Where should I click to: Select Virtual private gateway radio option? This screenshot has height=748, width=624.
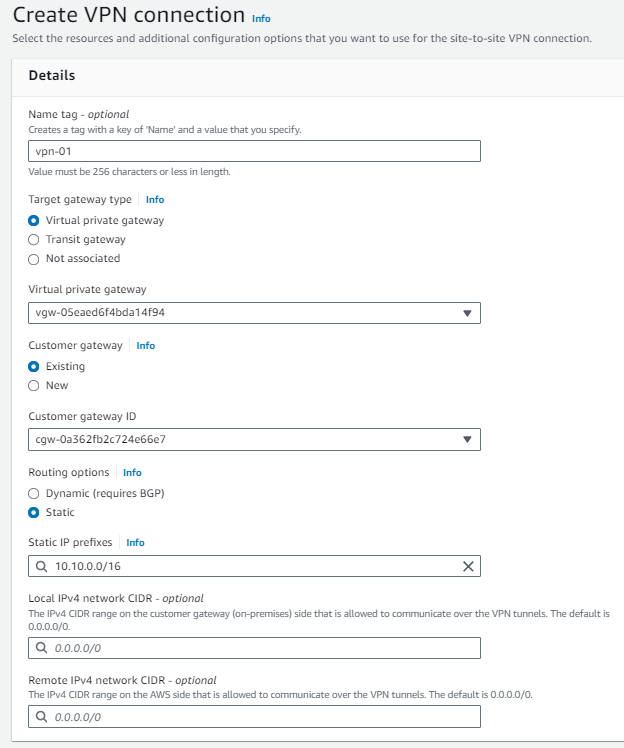coord(34,220)
